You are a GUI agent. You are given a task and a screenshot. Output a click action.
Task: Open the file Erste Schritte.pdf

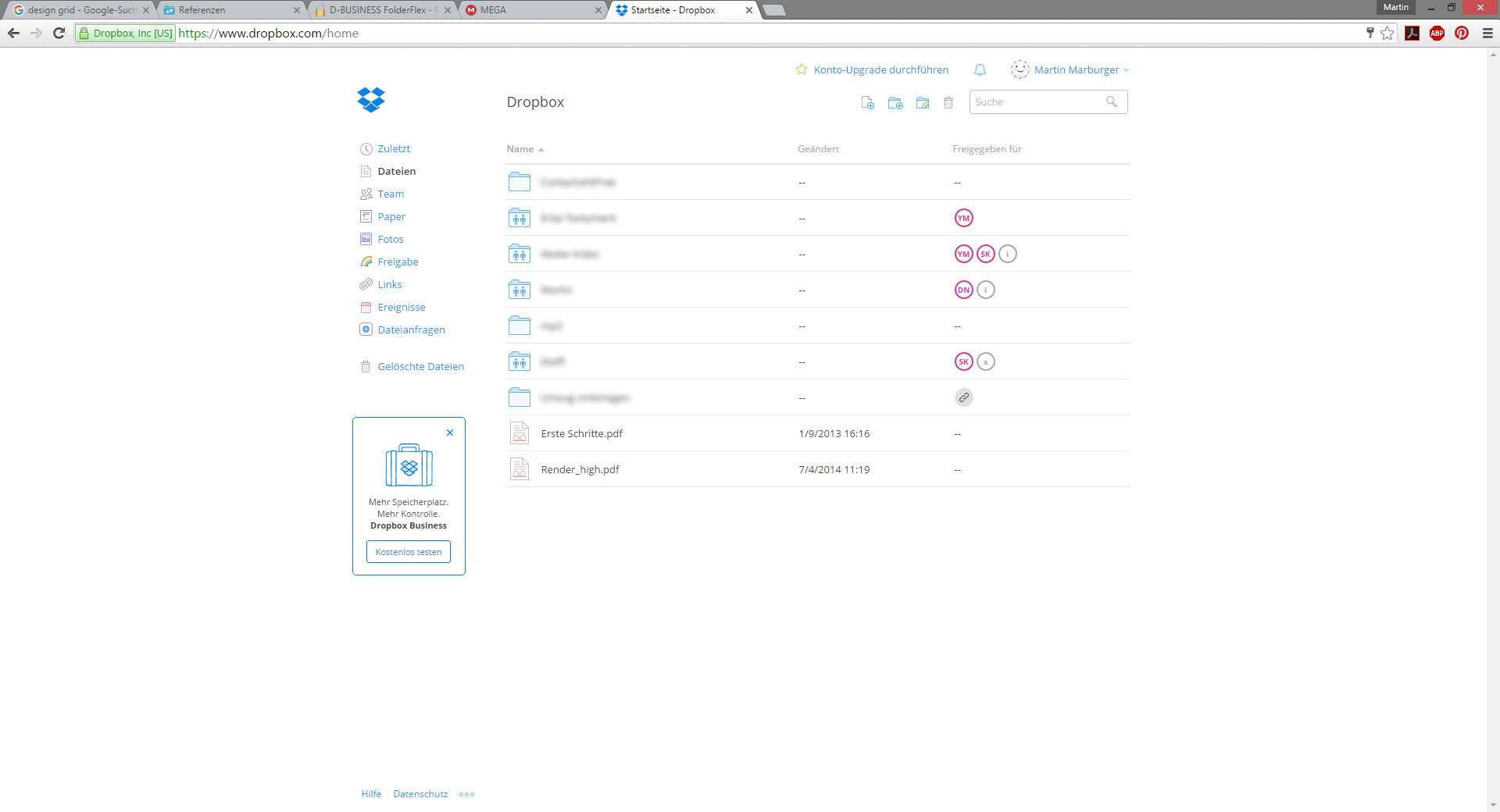coord(582,433)
